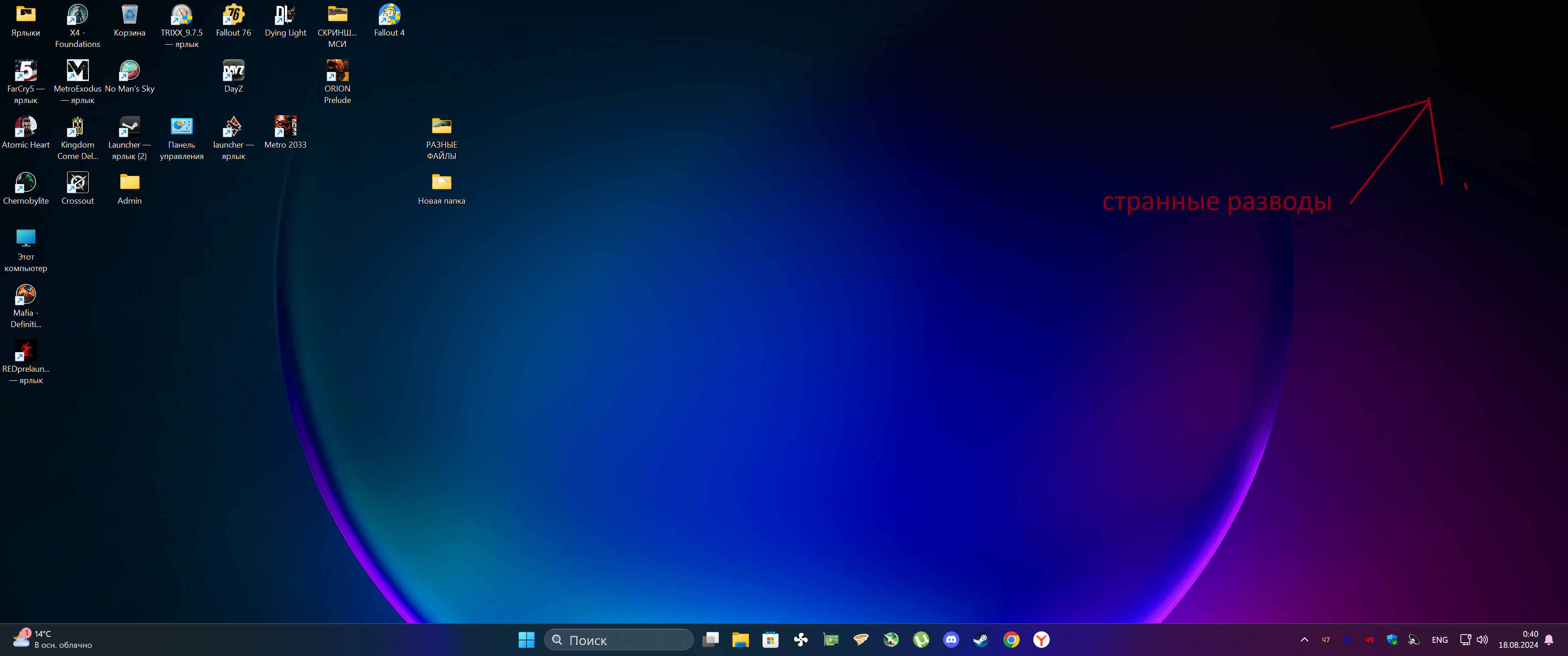Expand the hidden tray icons chevron
Screen dimensions: 1568x656
(1304, 640)
